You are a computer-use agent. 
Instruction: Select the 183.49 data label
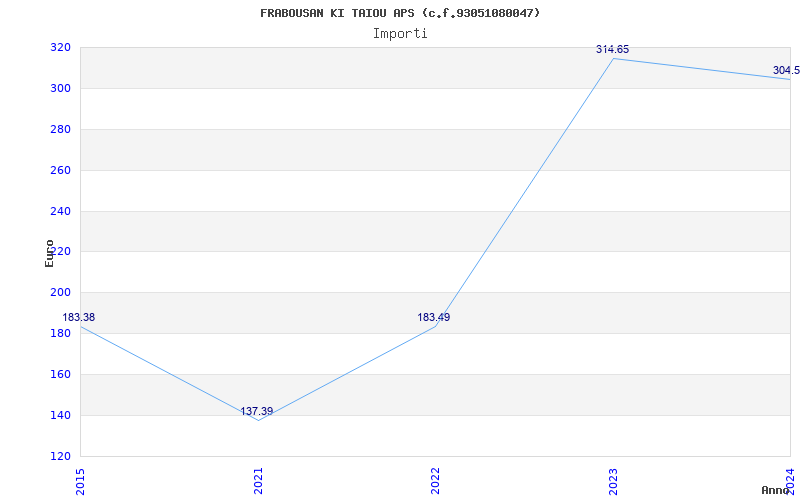click(434, 317)
